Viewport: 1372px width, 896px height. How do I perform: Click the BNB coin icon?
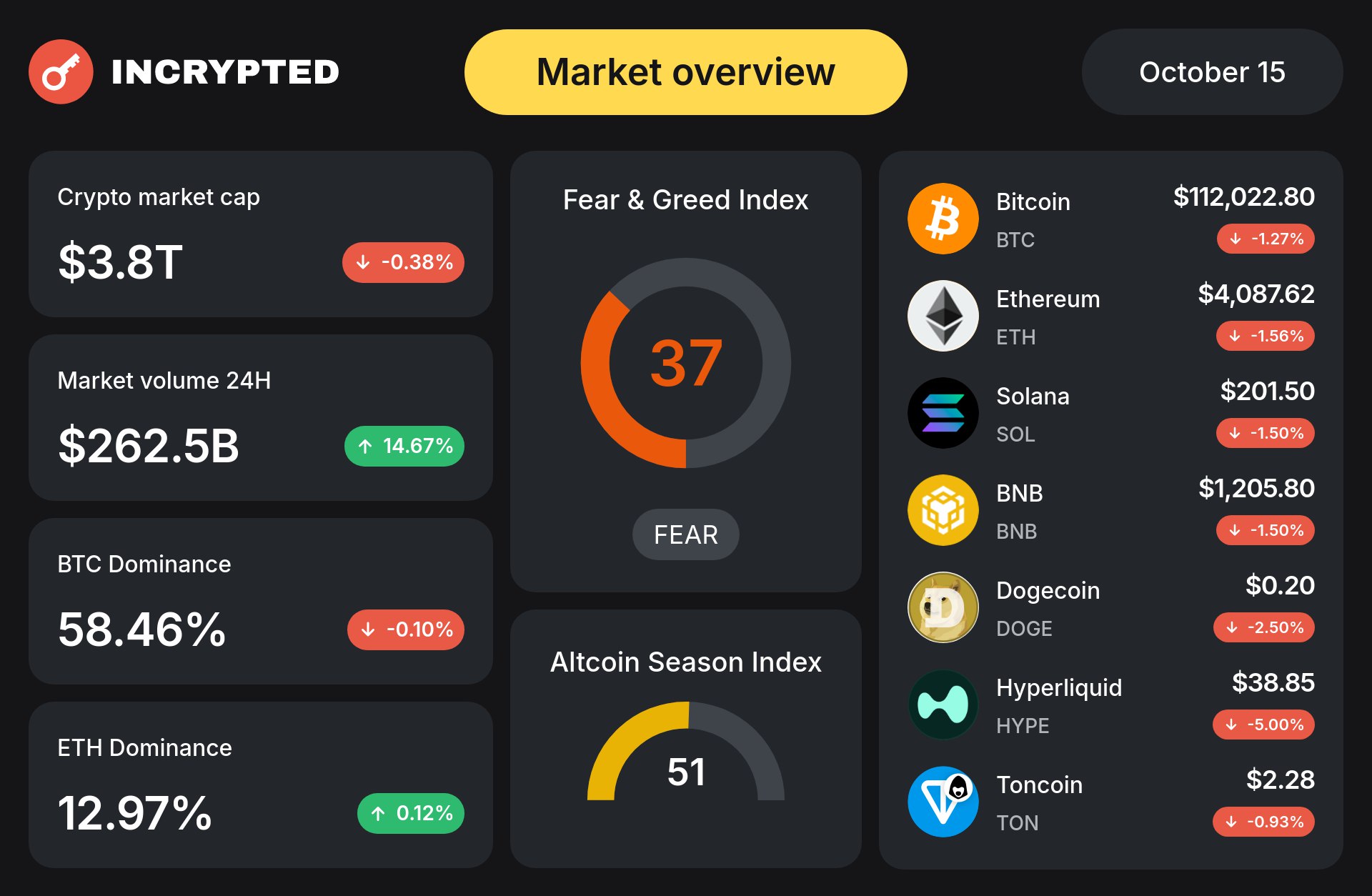[943, 510]
